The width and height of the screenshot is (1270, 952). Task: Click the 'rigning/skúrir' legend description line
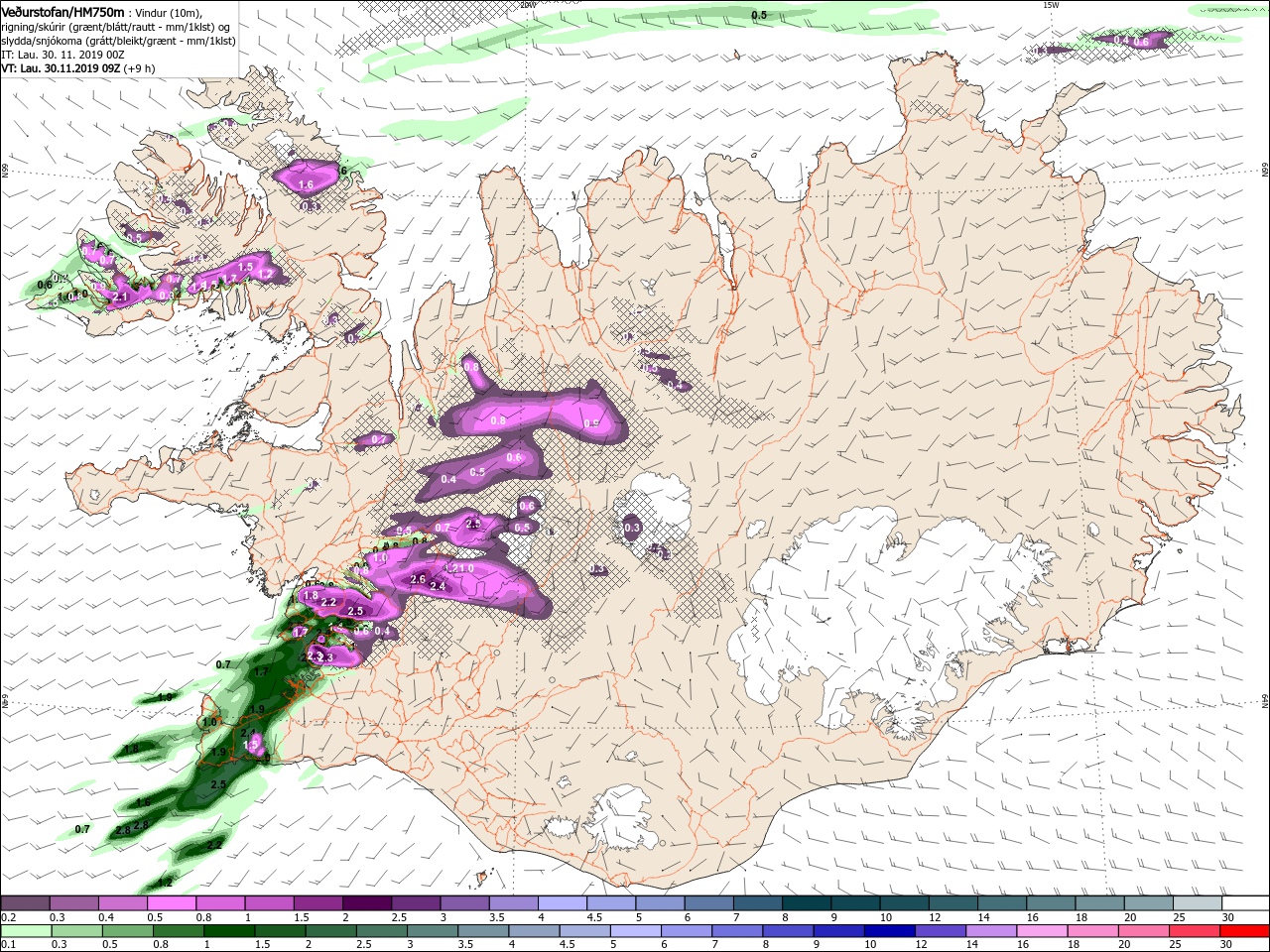116,27
